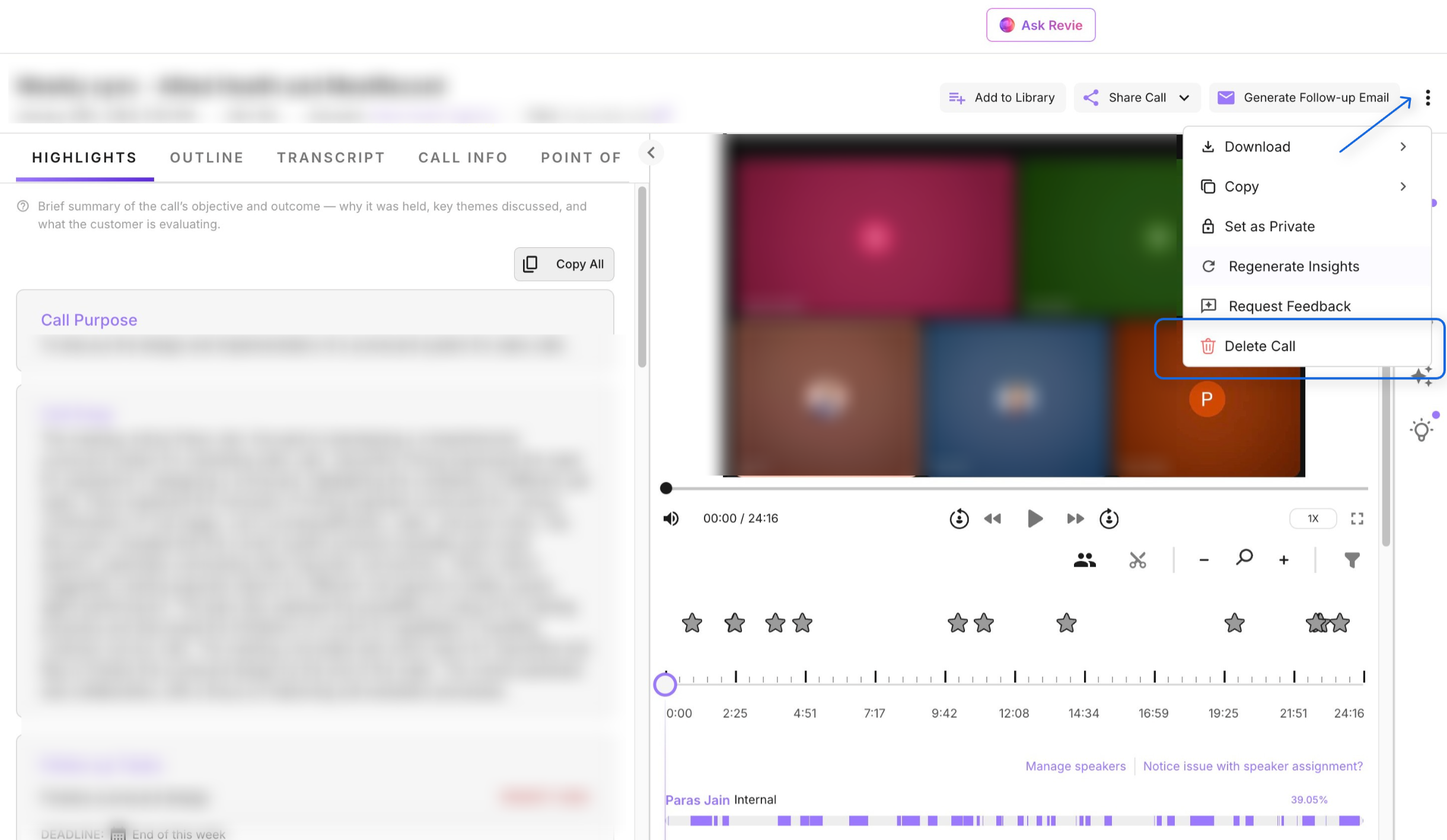
Task: Click the lightbulb insights sidebar icon
Action: (x=1421, y=430)
